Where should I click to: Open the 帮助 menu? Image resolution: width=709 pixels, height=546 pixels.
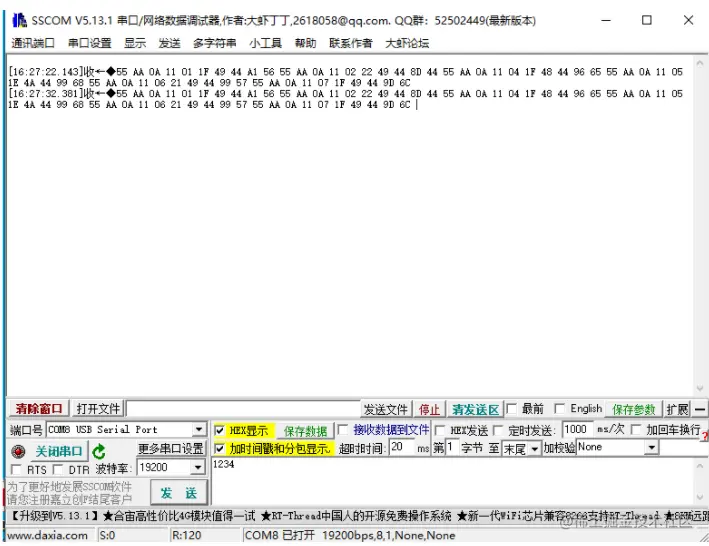tap(305, 43)
